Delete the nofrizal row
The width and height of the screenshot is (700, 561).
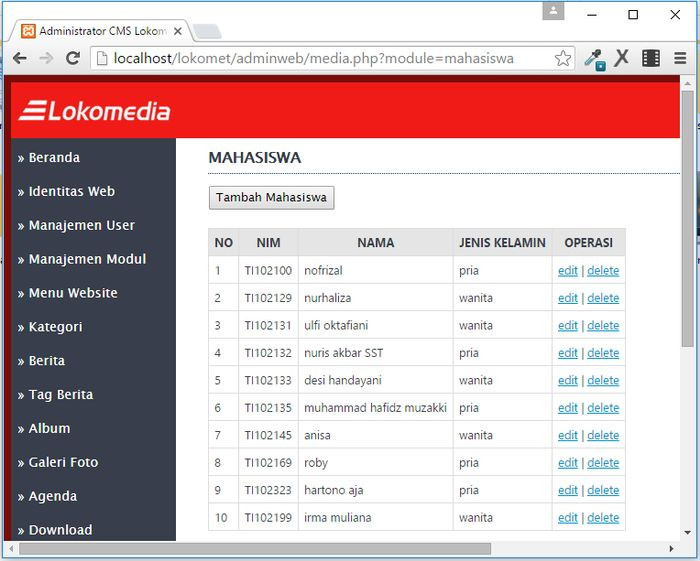coord(603,271)
